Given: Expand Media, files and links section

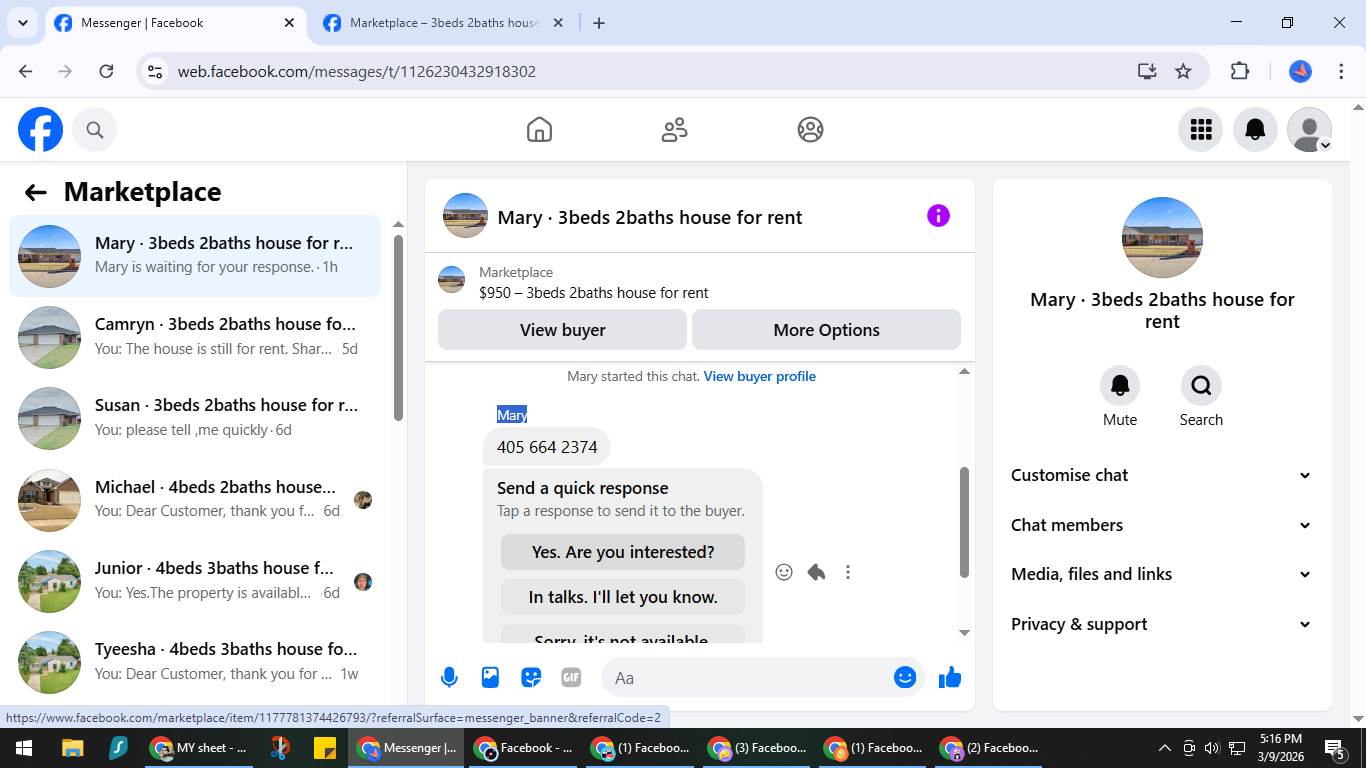Looking at the screenshot, I should pos(1160,574).
